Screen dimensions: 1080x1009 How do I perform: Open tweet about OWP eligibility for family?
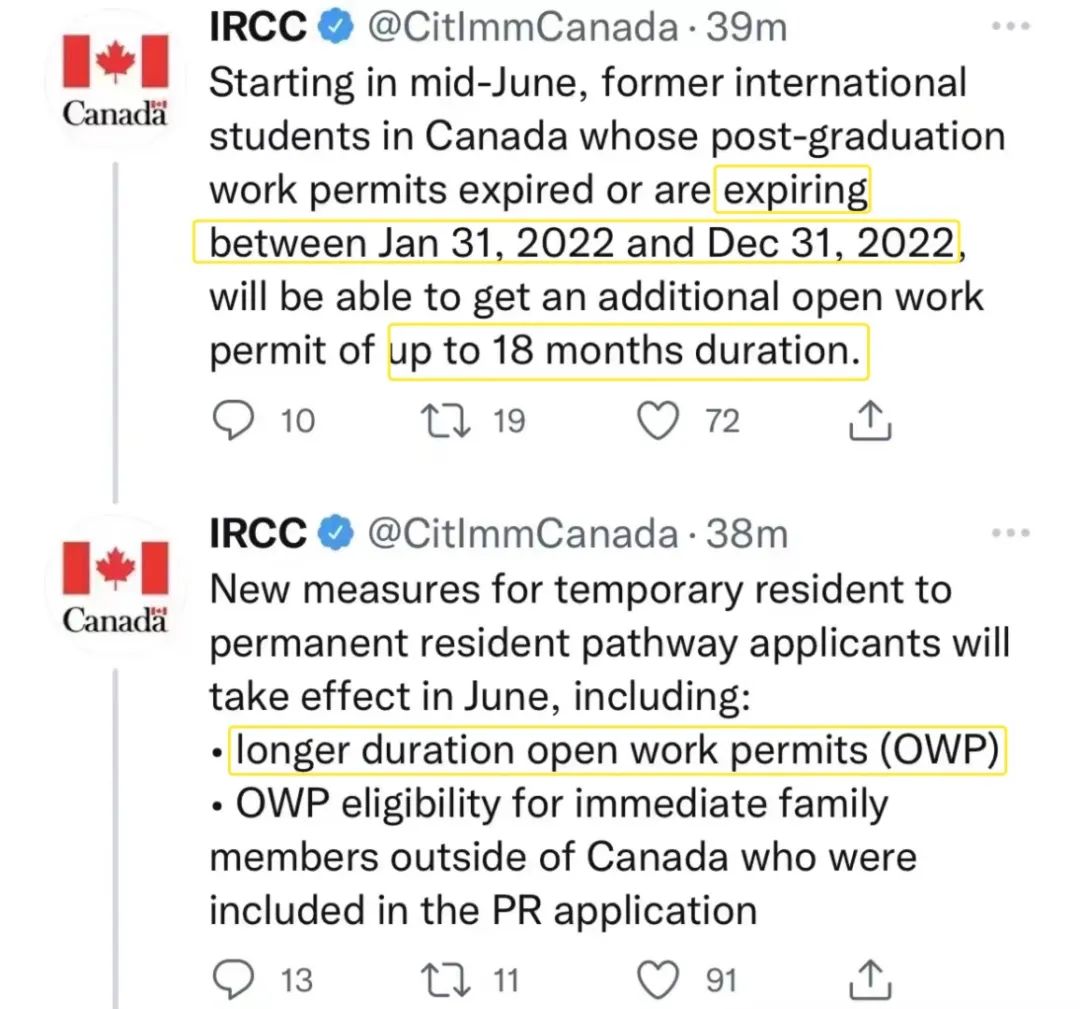(x=600, y=830)
